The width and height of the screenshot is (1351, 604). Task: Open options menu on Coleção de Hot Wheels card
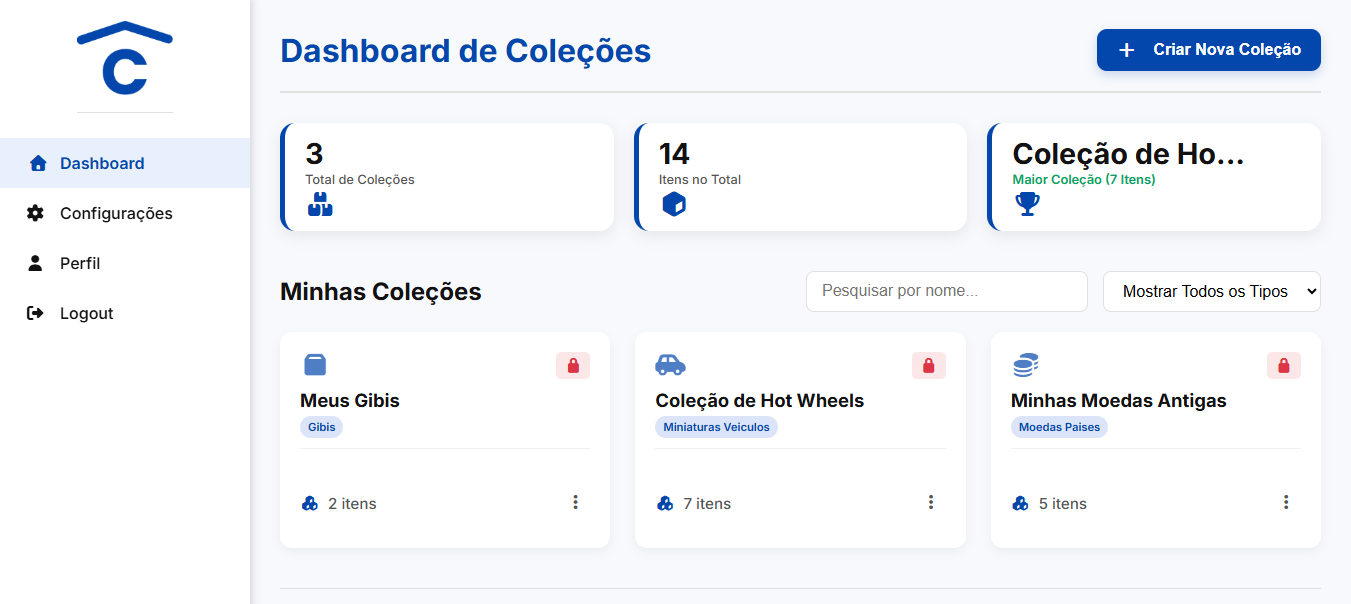[931, 502]
